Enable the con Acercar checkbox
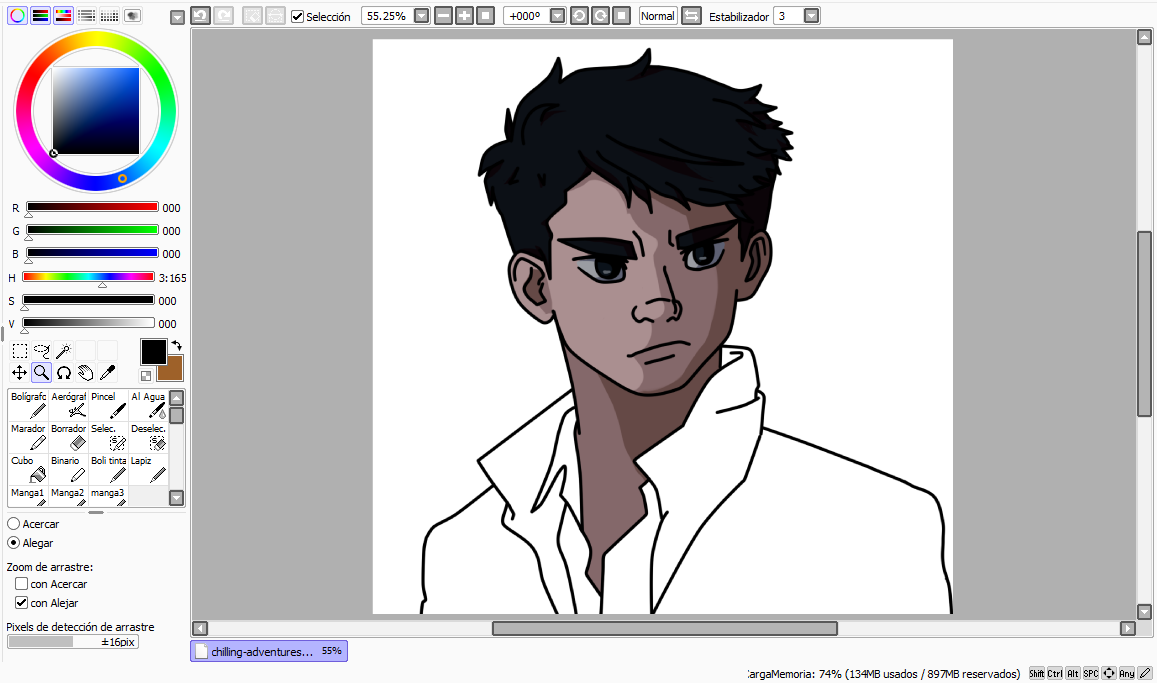1157x683 pixels. point(21,583)
